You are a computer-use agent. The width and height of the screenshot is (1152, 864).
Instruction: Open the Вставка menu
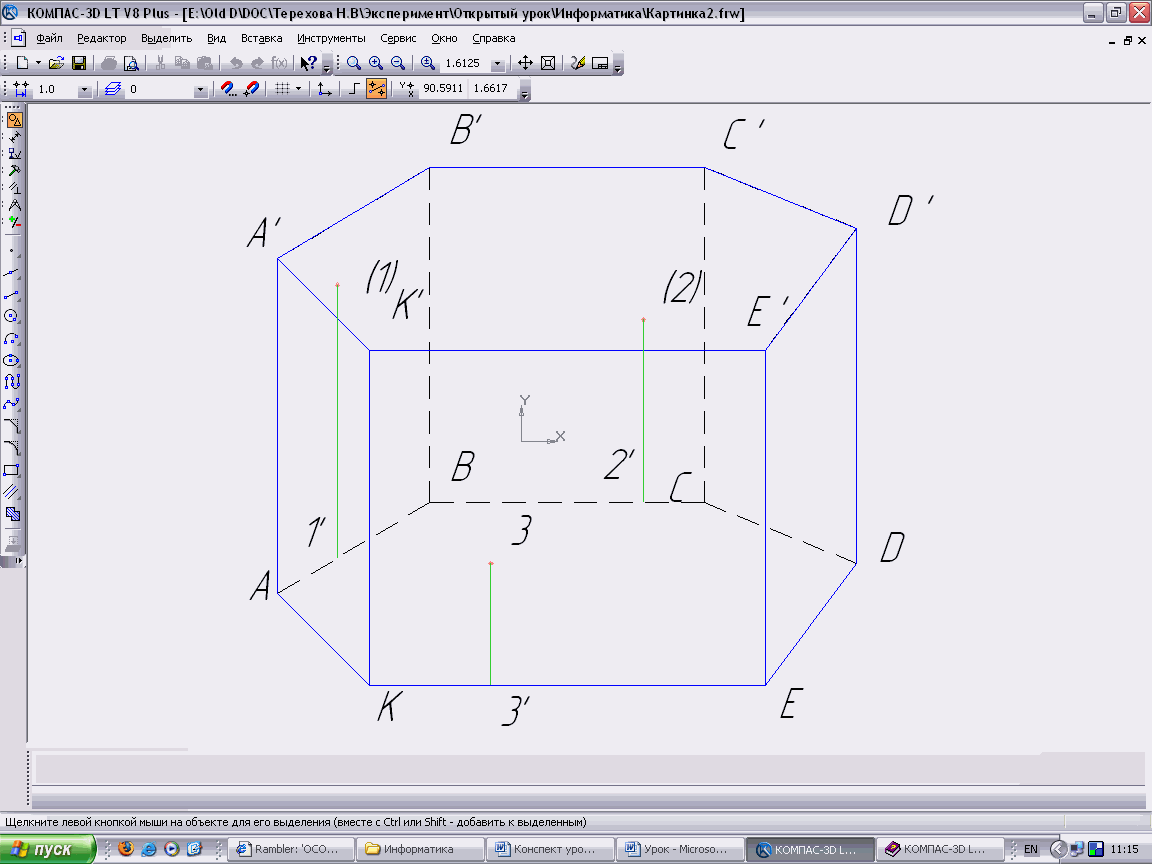(x=262, y=38)
